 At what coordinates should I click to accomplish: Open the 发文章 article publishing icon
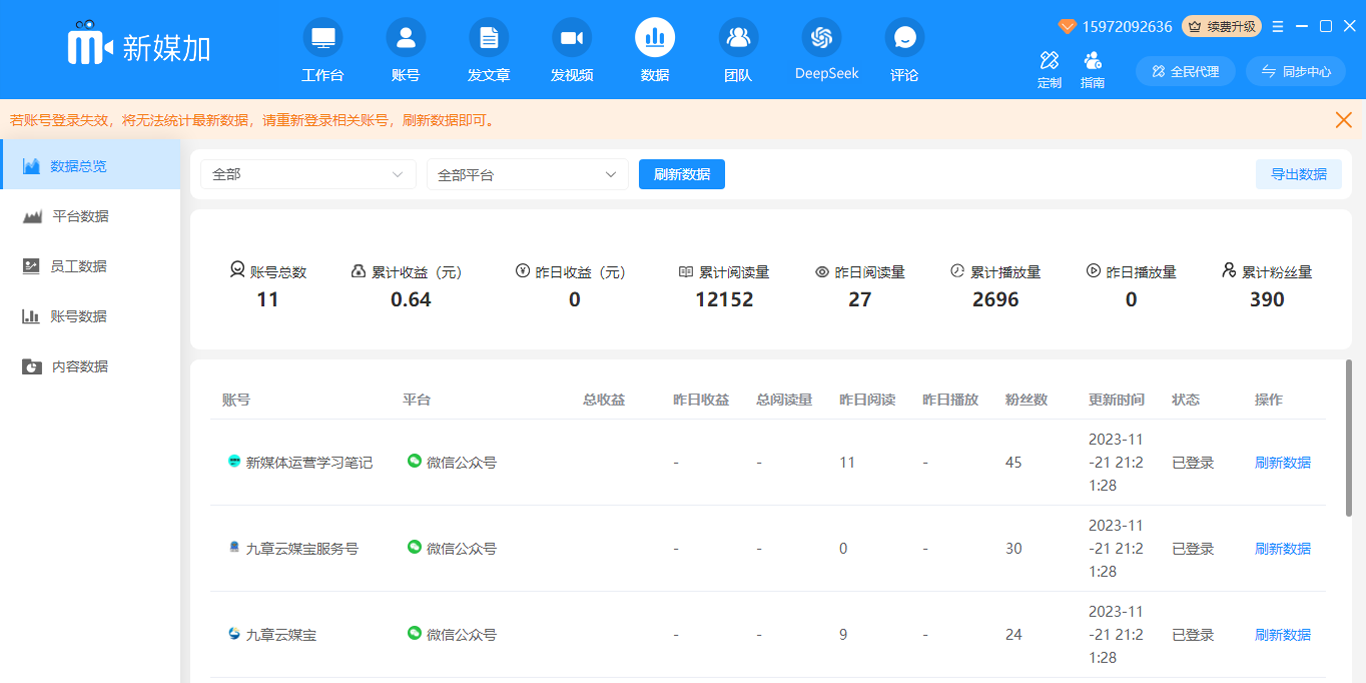pyautogui.click(x=488, y=39)
